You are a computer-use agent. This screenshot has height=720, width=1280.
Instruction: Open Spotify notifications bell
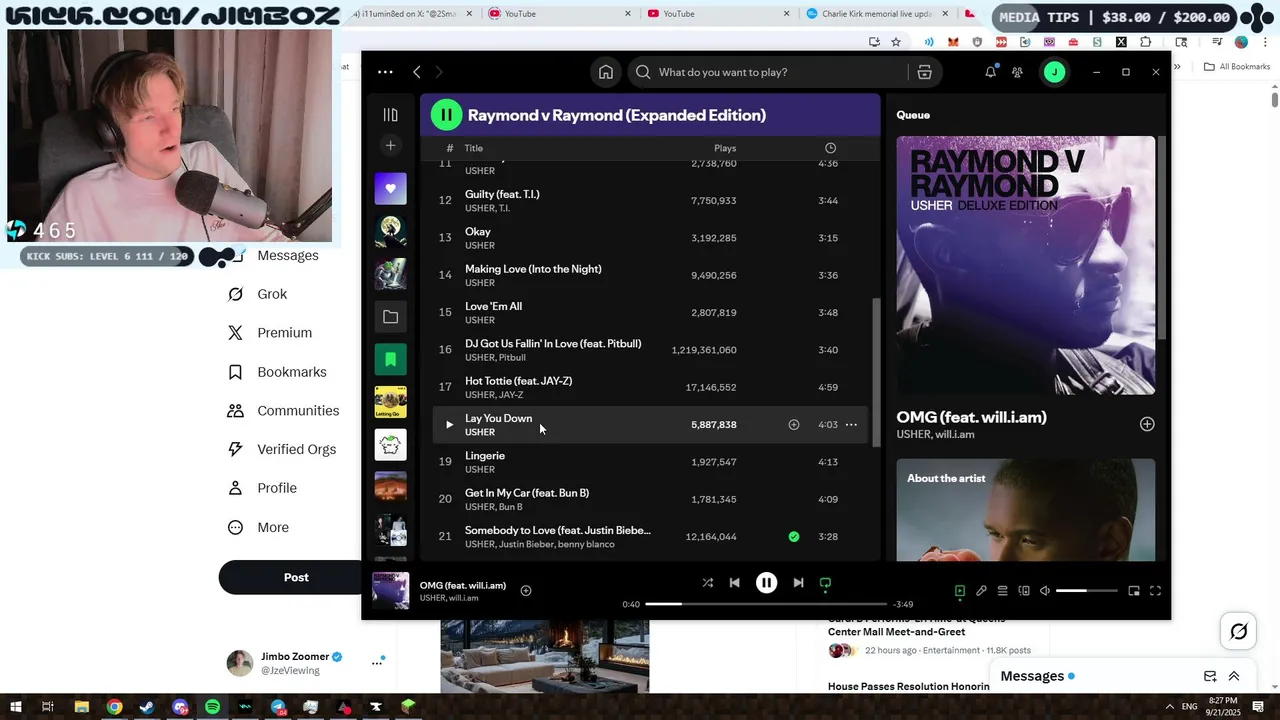[x=990, y=72]
